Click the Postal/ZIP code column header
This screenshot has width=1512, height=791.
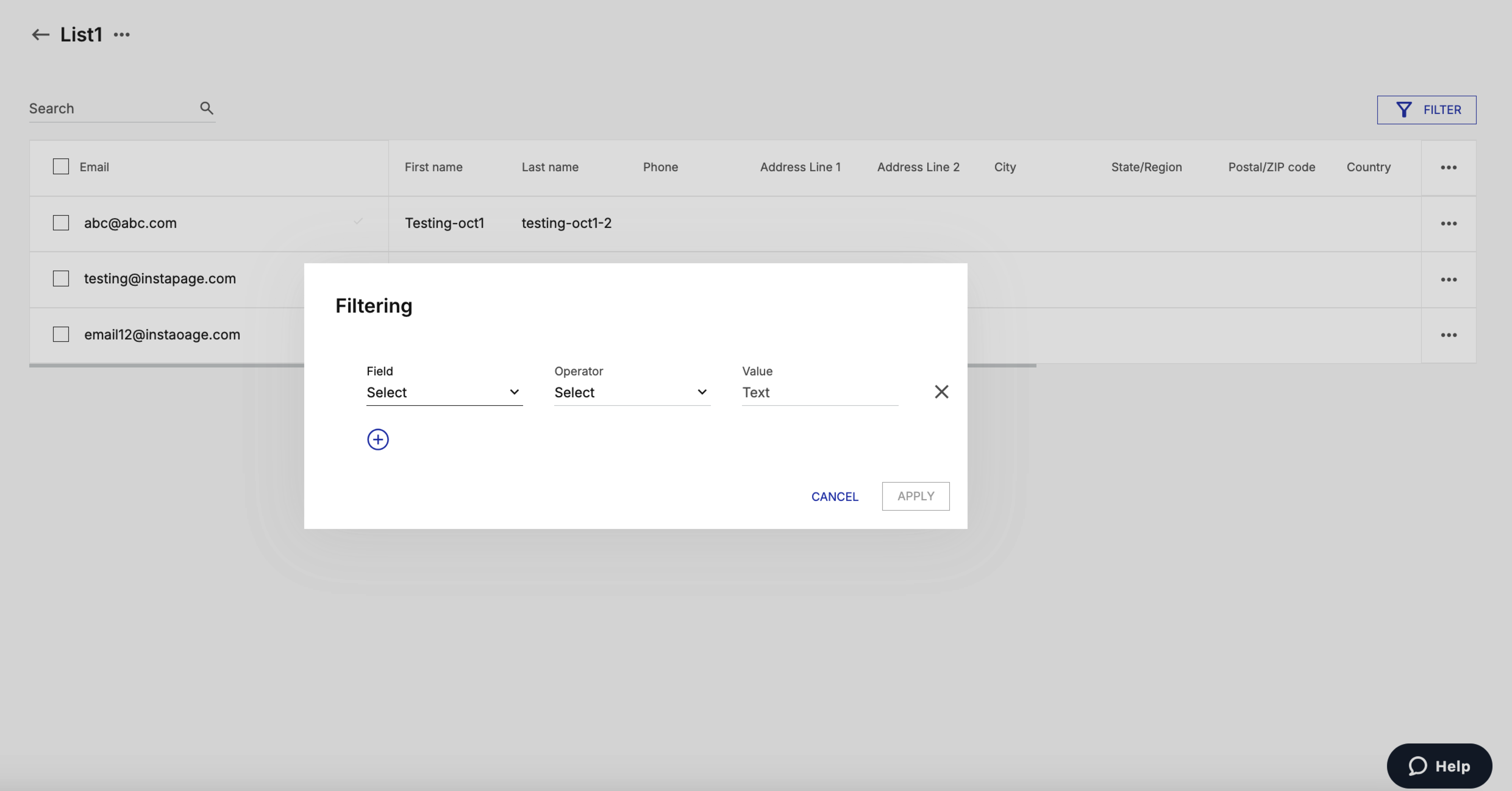pyautogui.click(x=1271, y=167)
